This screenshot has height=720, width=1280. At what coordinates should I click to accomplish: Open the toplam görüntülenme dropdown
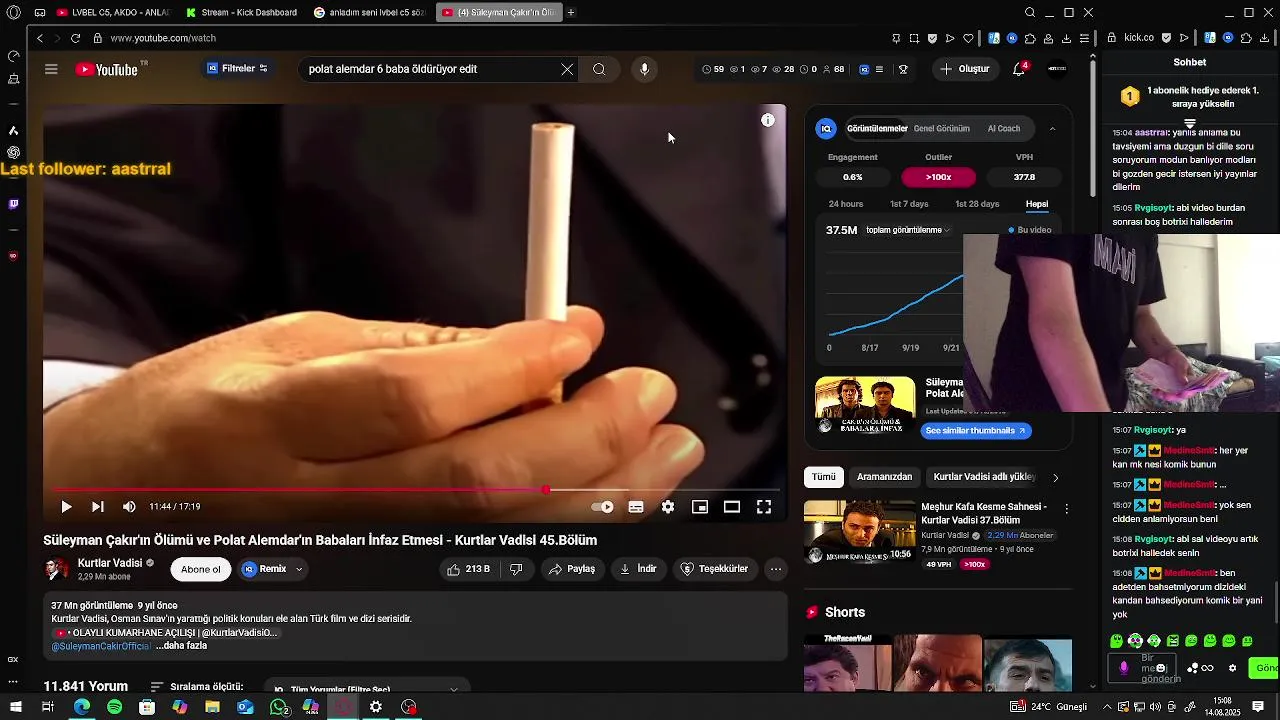click(x=908, y=230)
